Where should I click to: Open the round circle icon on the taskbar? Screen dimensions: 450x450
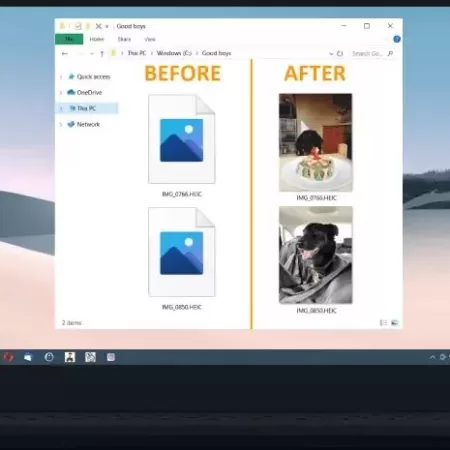pyautogui.click(x=49, y=357)
